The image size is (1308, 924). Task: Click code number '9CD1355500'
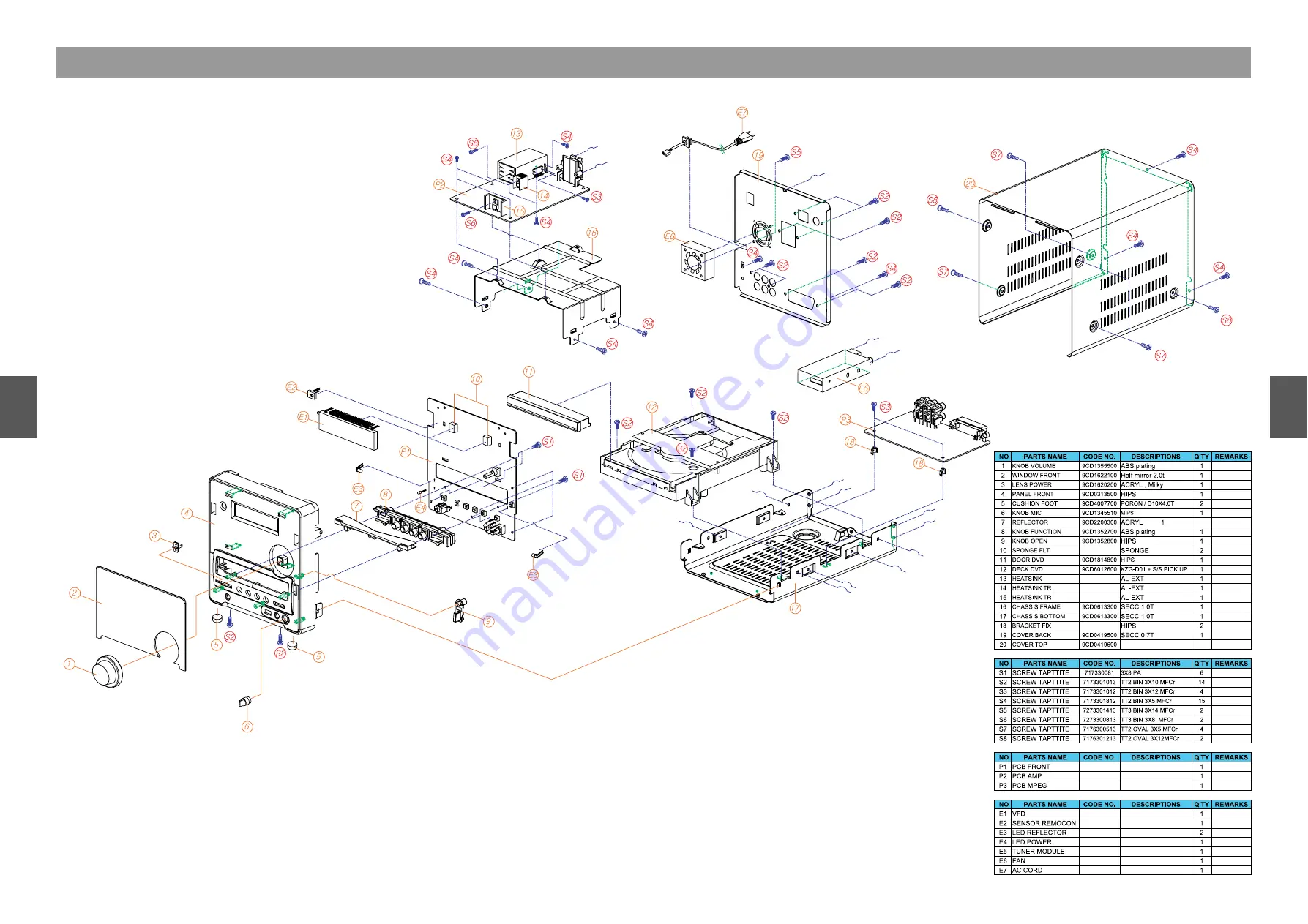click(x=1099, y=466)
